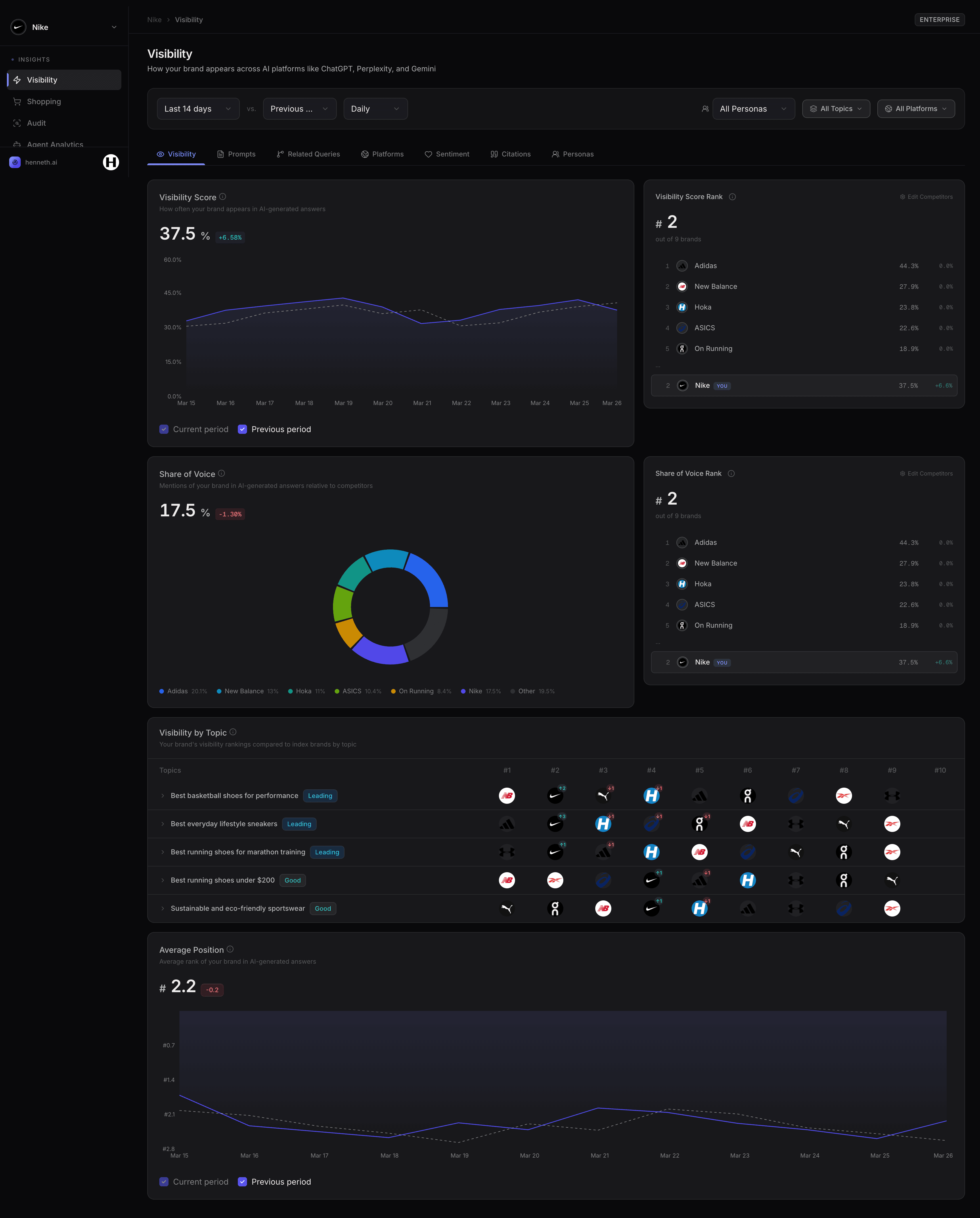Screen dimensions: 980x1218
Task: Uncheck Current period under the Visibility Score chart
Action: [x=164, y=429]
